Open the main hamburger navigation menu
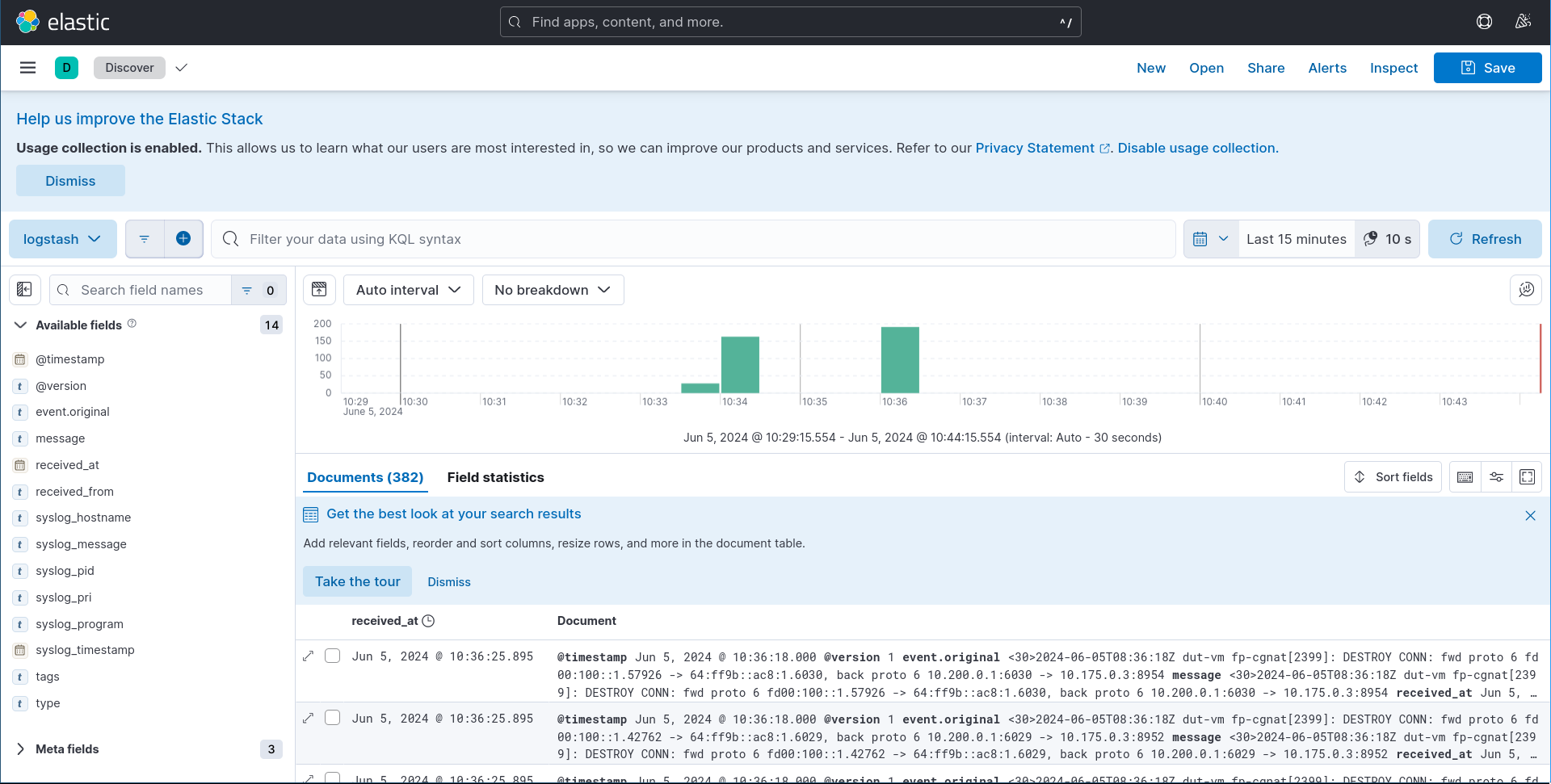The height and width of the screenshot is (784, 1551). [x=27, y=68]
